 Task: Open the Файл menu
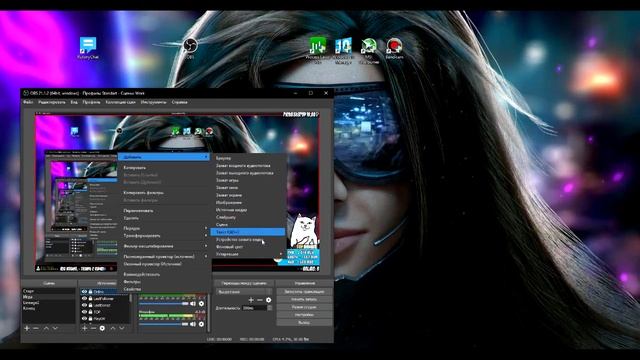click(28, 102)
